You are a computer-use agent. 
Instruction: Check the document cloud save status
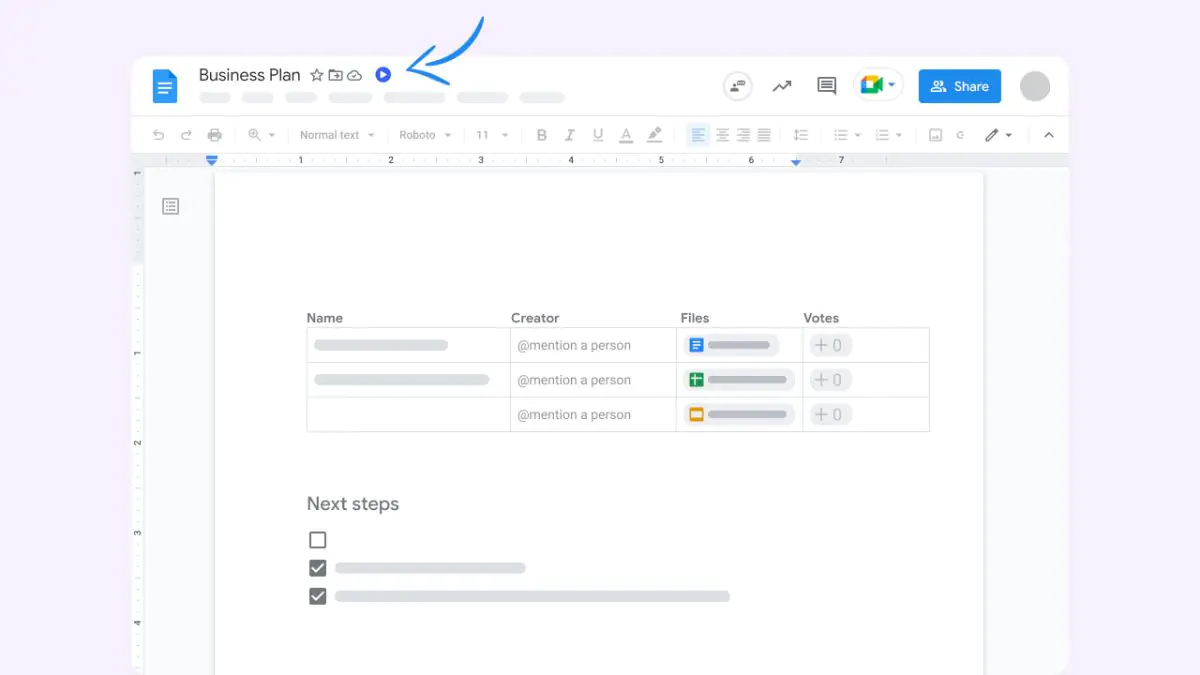coord(355,75)
